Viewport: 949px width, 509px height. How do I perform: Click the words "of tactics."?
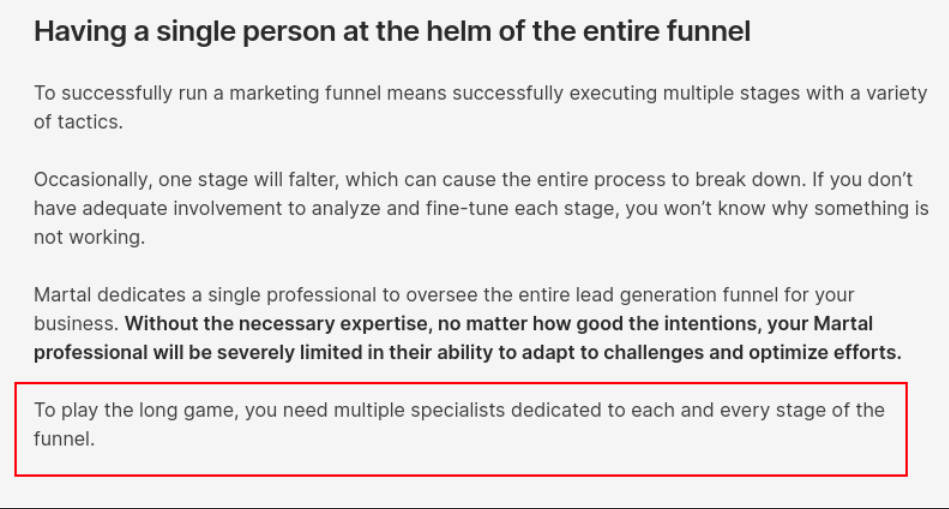click(x=78, y=122)
